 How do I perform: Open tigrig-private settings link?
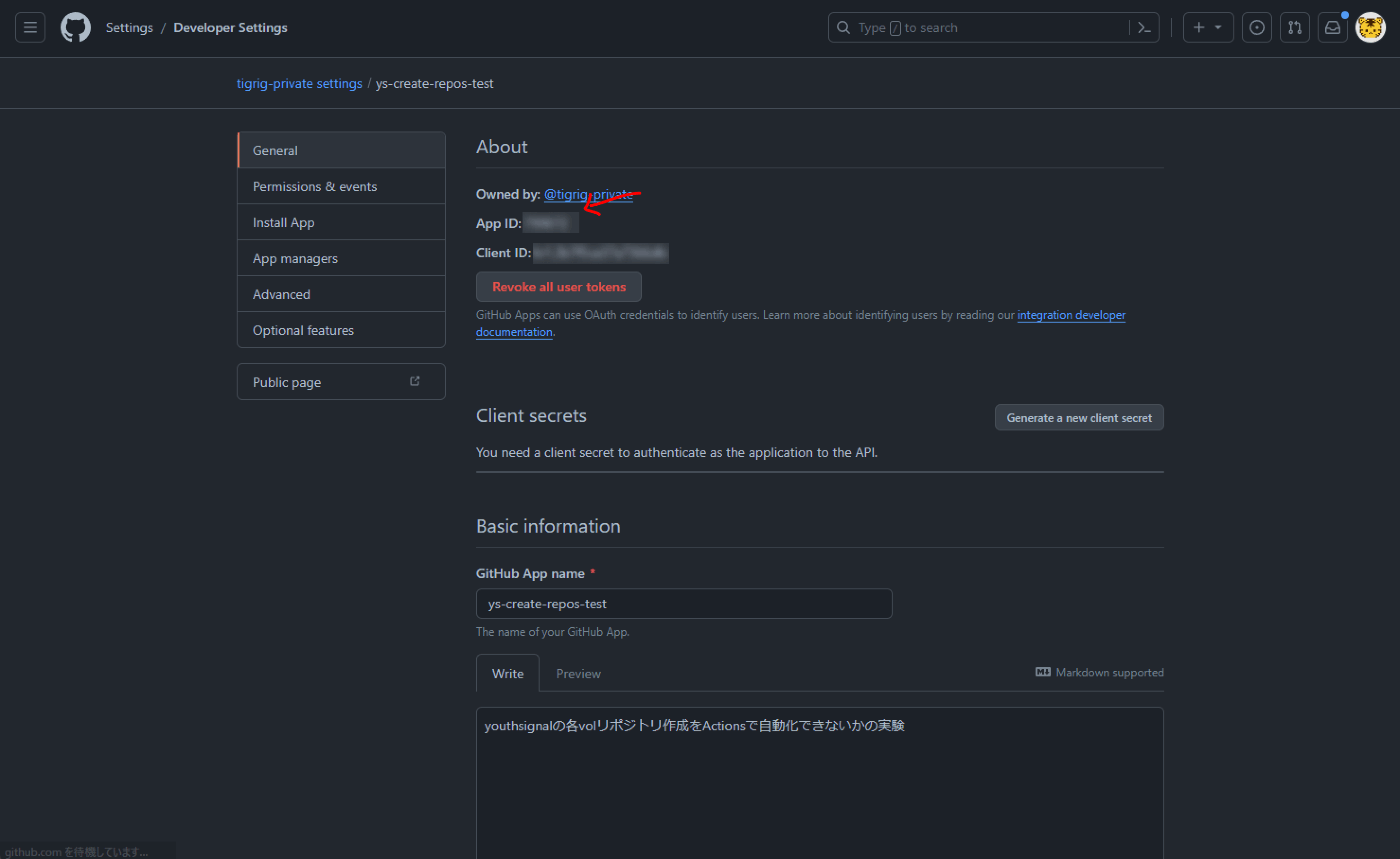[x=300, y=84]
